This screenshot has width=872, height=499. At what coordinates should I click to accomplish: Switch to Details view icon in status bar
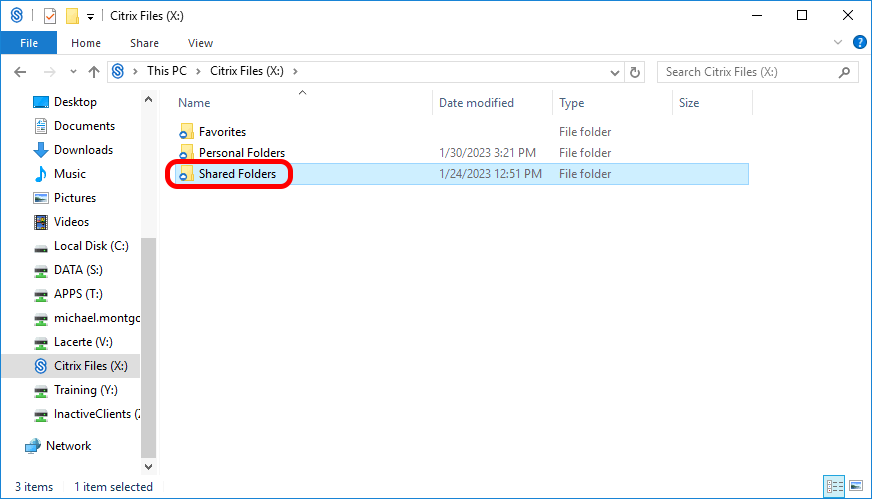[834, 486]
